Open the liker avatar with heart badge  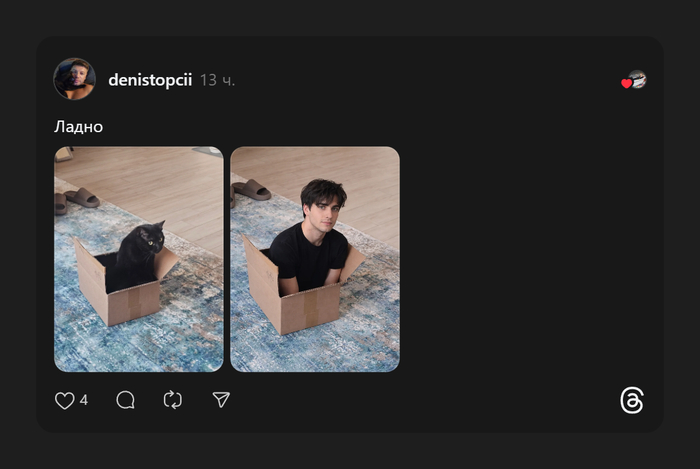coord(635,80)
